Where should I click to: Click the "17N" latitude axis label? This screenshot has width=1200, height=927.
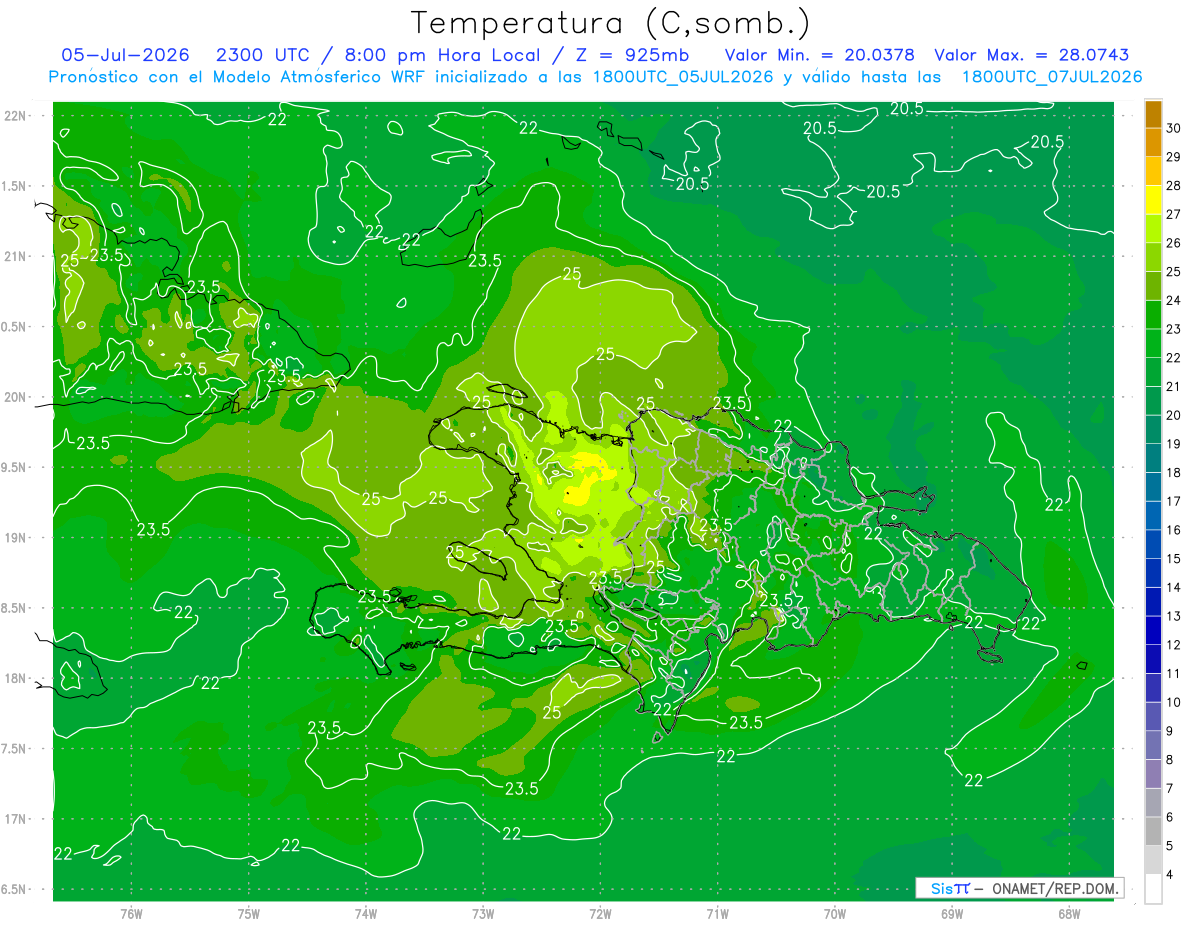(15, 819)
